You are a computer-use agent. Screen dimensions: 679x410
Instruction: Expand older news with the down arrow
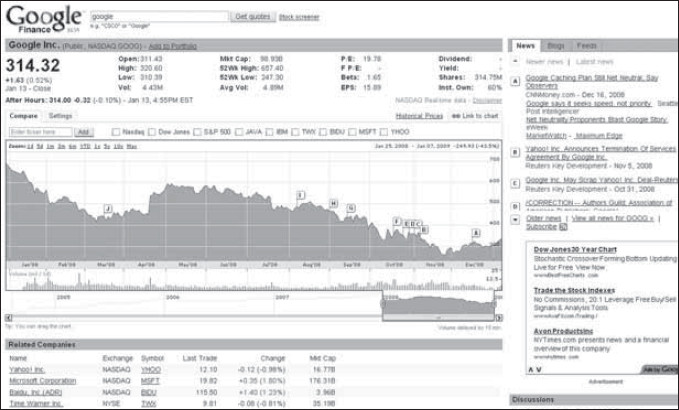(x=515, y=220)
